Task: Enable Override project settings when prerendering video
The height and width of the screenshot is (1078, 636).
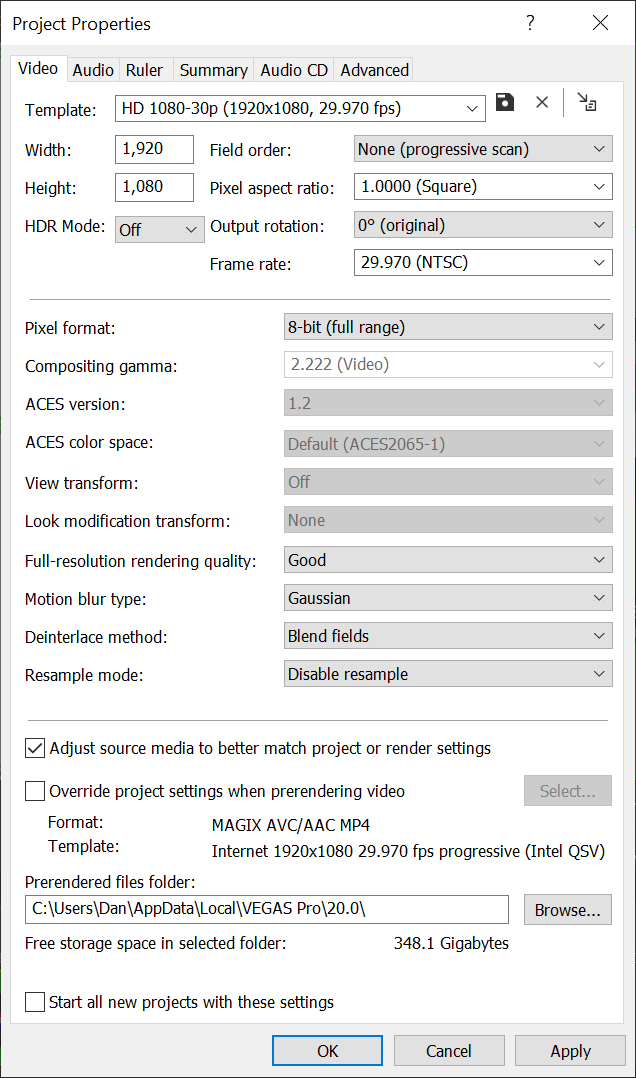Action: (35, 791)
